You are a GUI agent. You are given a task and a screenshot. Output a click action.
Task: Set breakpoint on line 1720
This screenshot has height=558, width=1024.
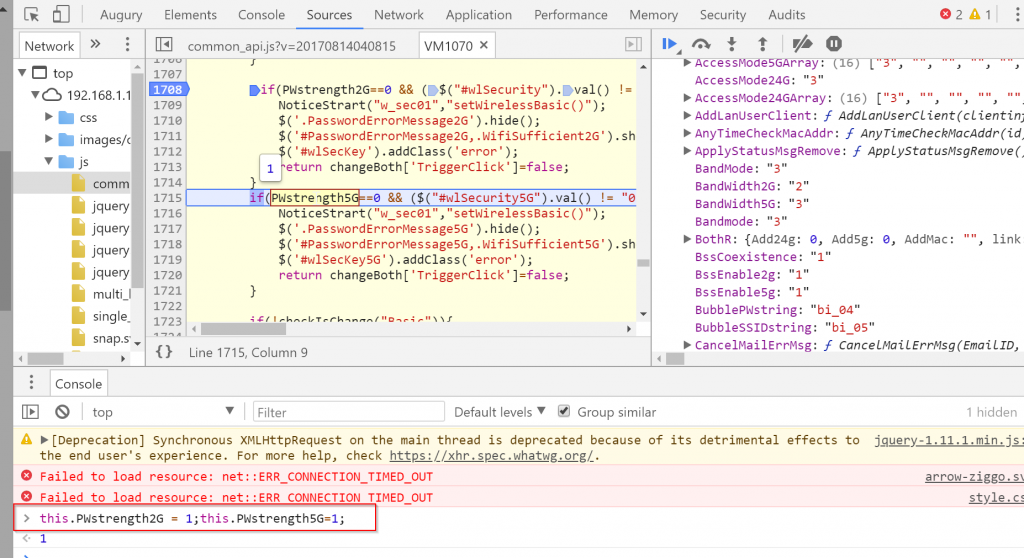coord(168,275)
